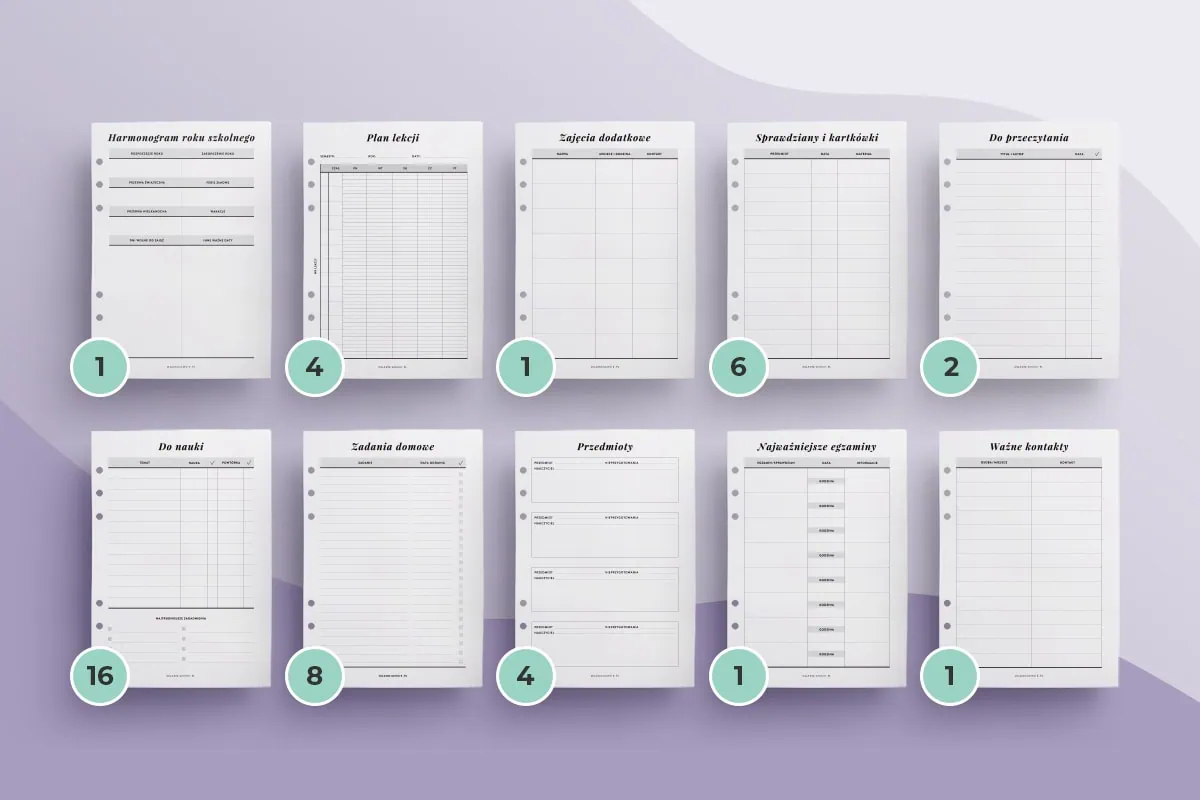Click the number 1 badge on Zajęcia dodatkowe
The width and height of the screenshot is (1200, 800).
(526, 366)
